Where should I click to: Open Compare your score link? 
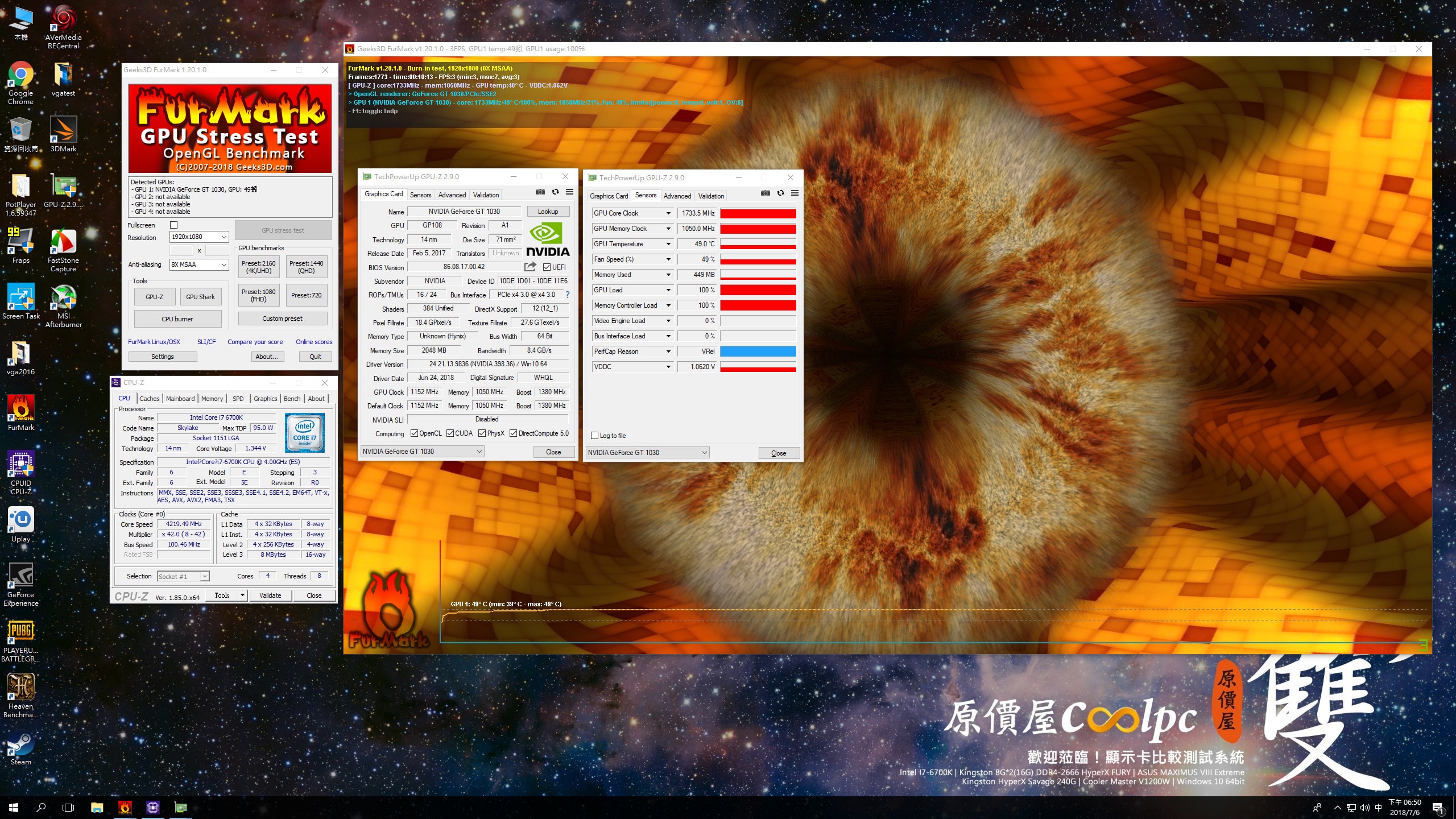point(255,342)
